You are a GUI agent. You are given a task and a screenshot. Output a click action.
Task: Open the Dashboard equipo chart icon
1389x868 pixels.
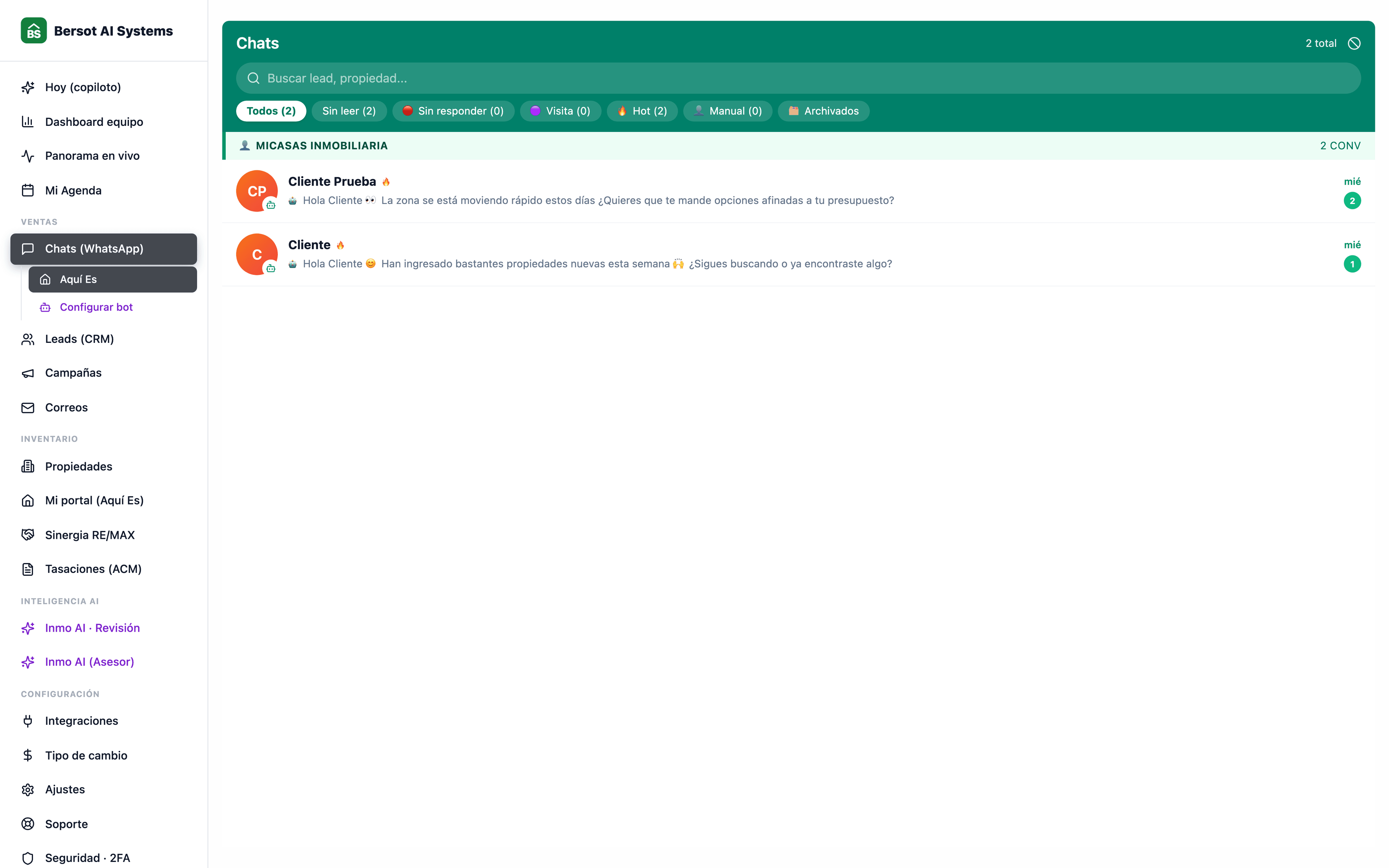[27, 122]
